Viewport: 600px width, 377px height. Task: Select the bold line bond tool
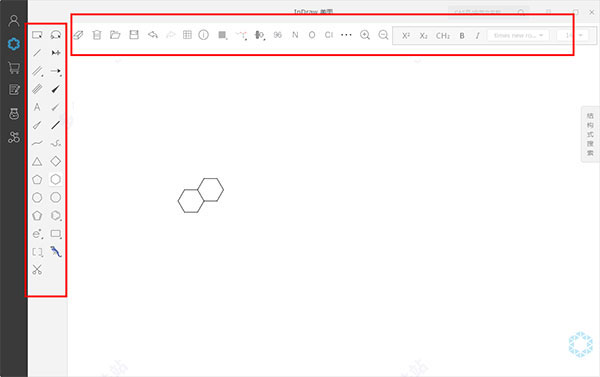click(56, 125)
